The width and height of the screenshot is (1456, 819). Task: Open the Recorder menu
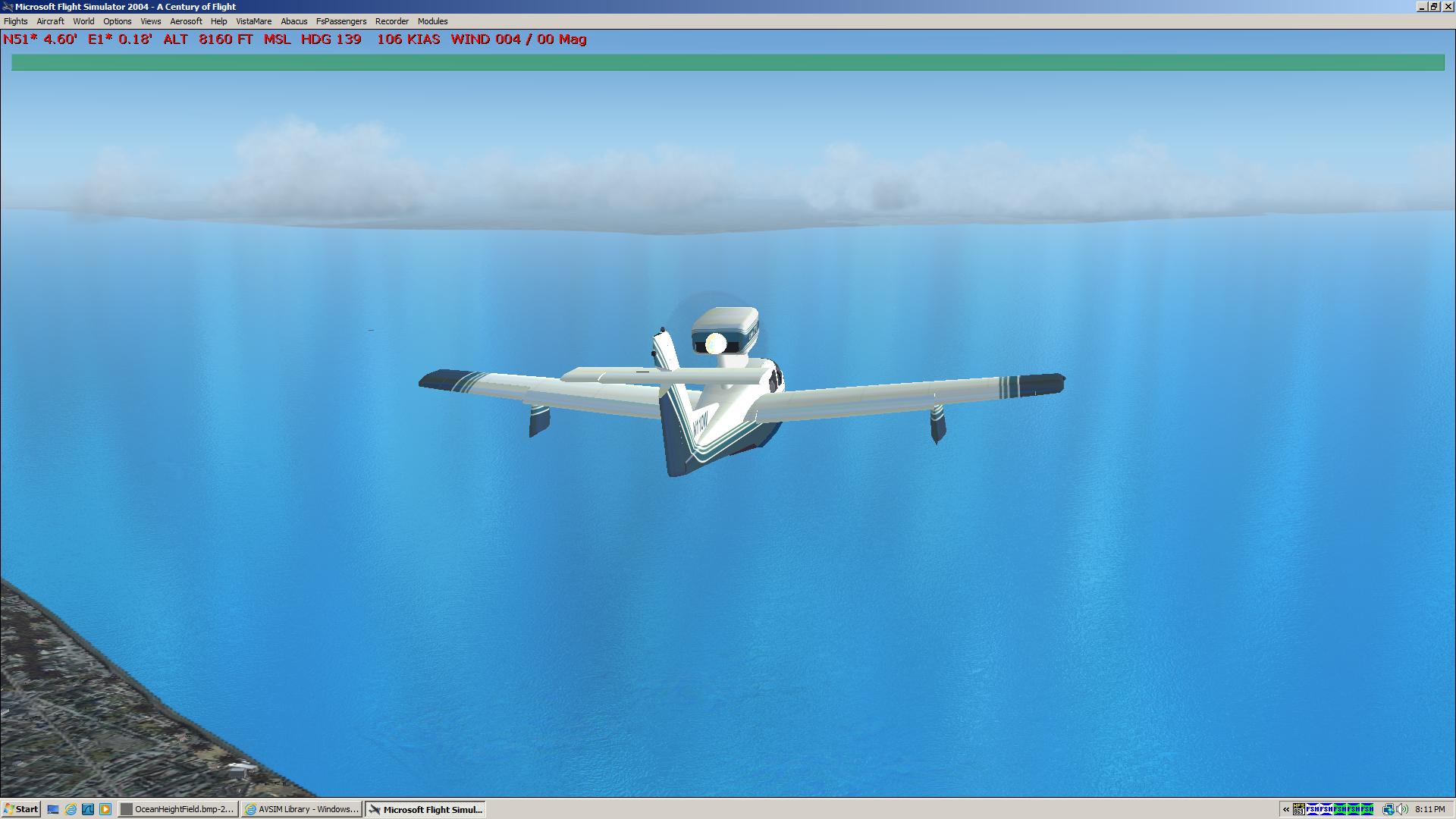(391, 21)
